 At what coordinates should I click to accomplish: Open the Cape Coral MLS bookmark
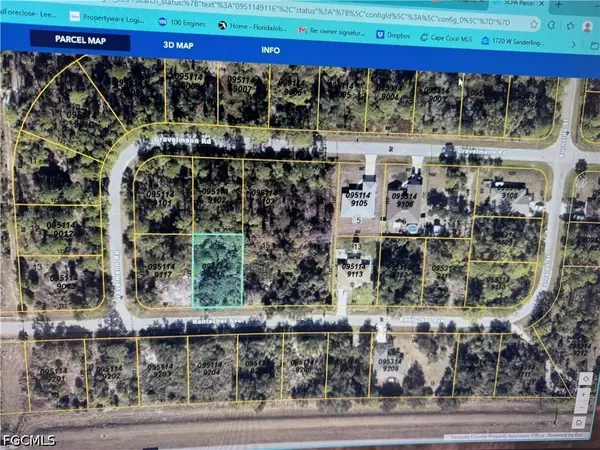point(446,38)
